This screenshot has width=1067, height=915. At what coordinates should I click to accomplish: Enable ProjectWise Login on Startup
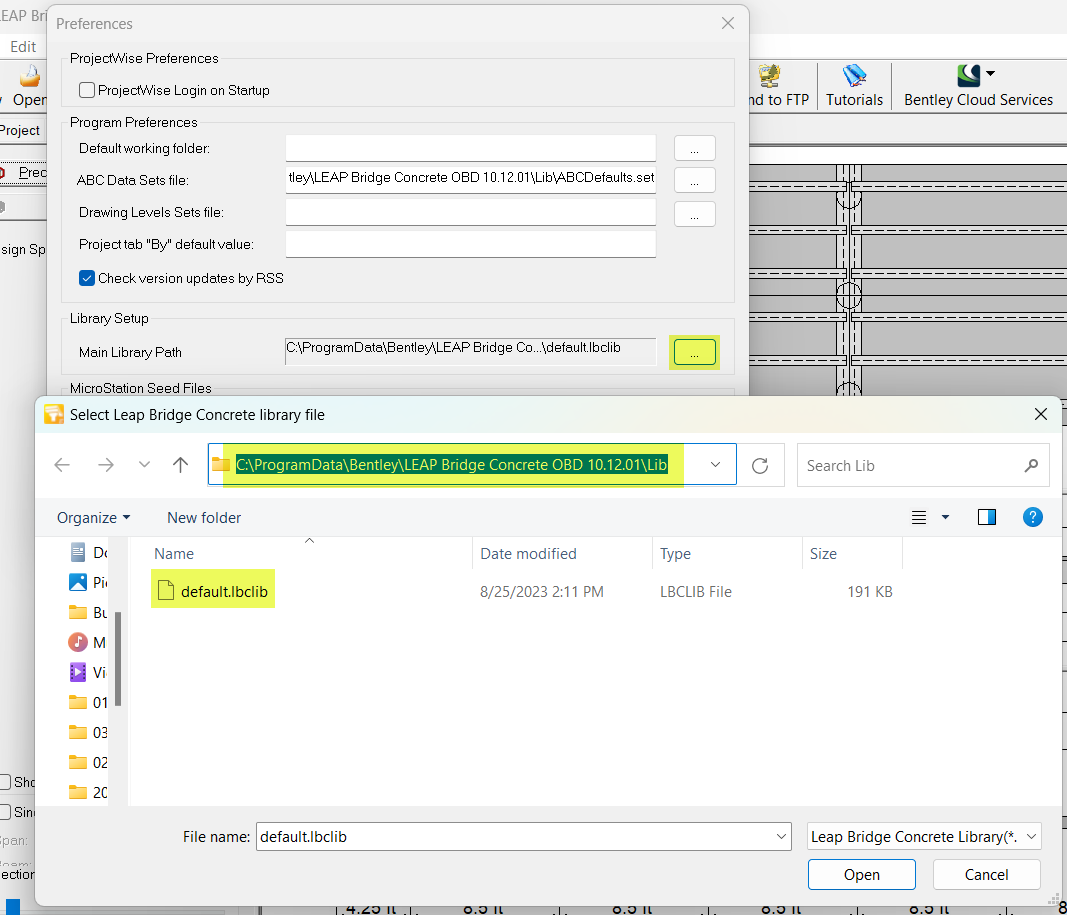tap(87, 90)
